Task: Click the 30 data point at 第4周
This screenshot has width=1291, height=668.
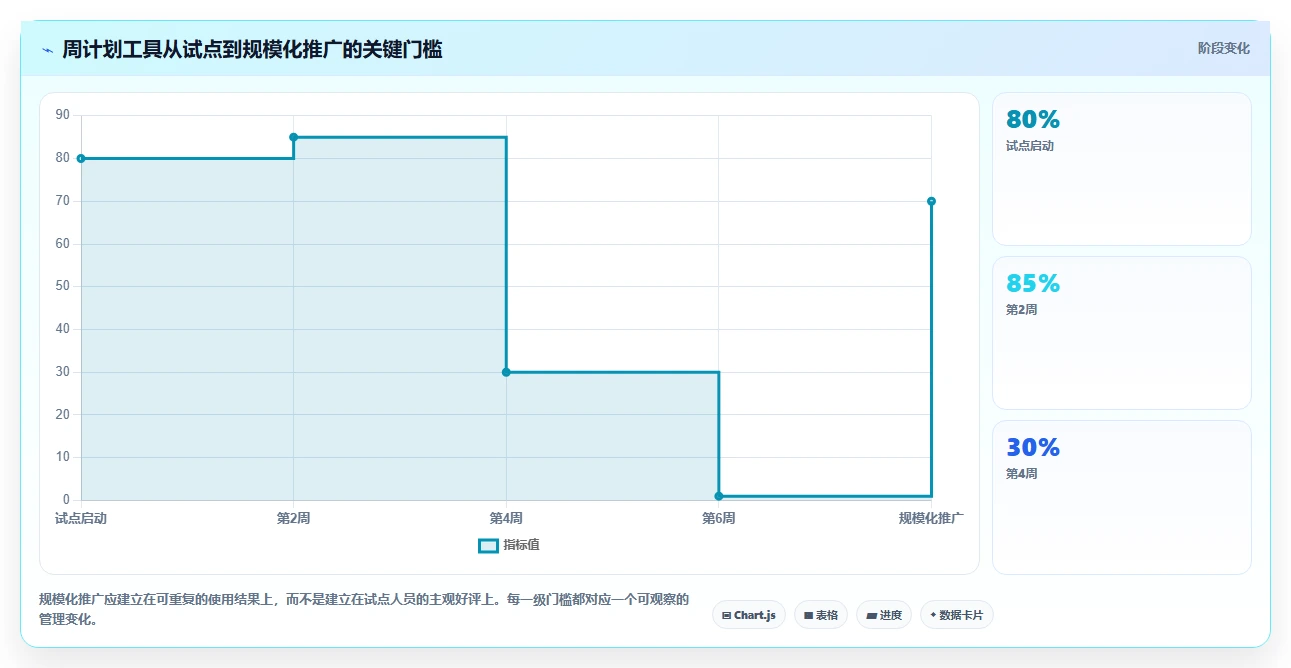Action: coord(506,372)
